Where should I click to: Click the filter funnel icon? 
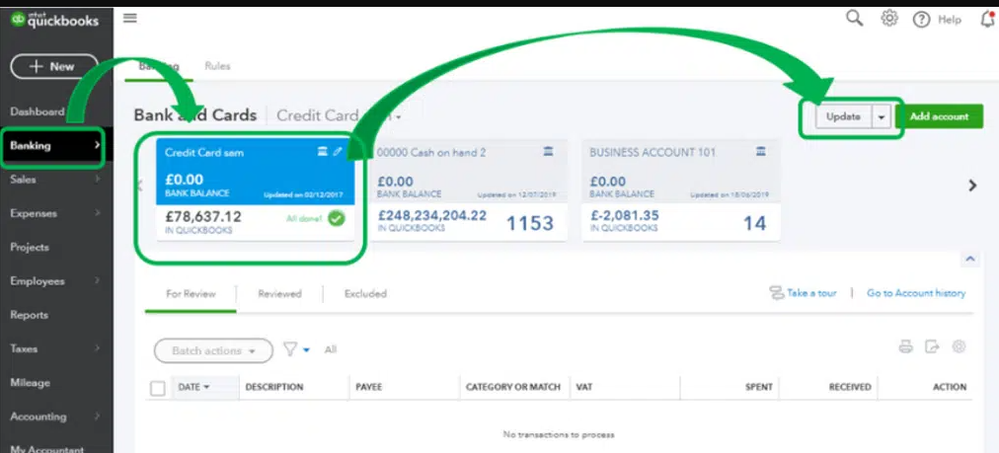coord(290,349)
